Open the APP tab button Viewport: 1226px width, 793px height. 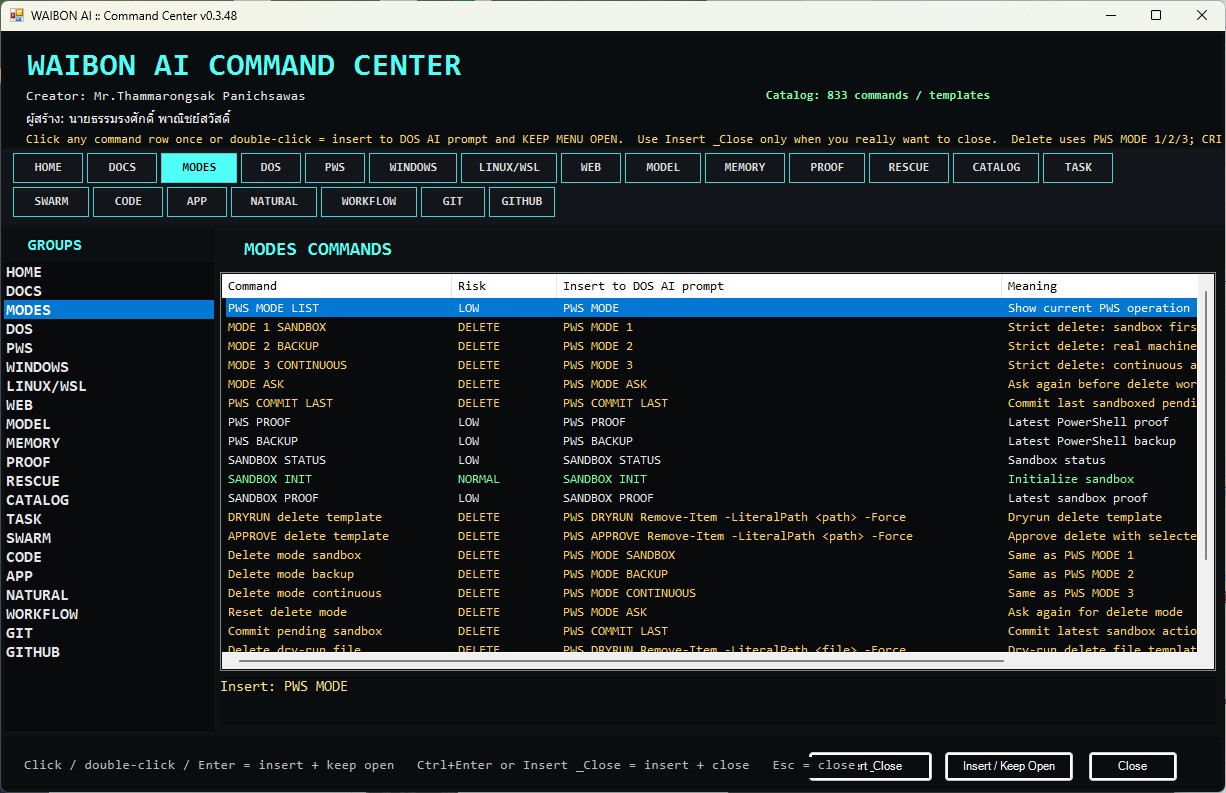pyautogui.click(x=197, y=202)
